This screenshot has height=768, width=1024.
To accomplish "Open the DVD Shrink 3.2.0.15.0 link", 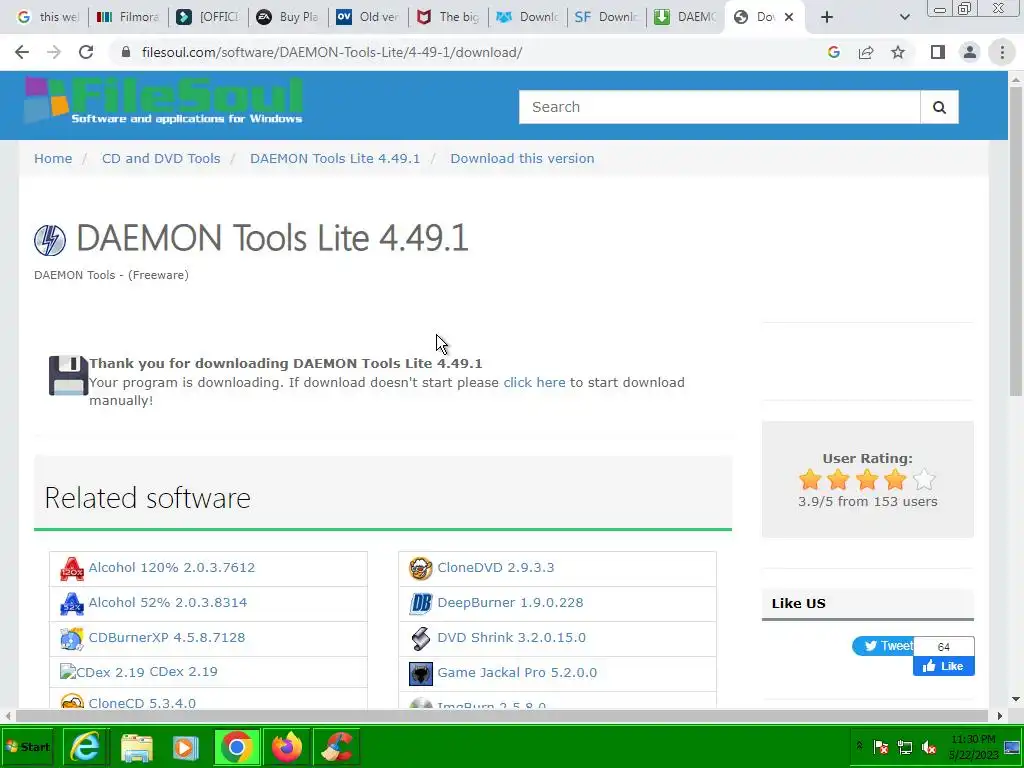I will click(511, 637).
